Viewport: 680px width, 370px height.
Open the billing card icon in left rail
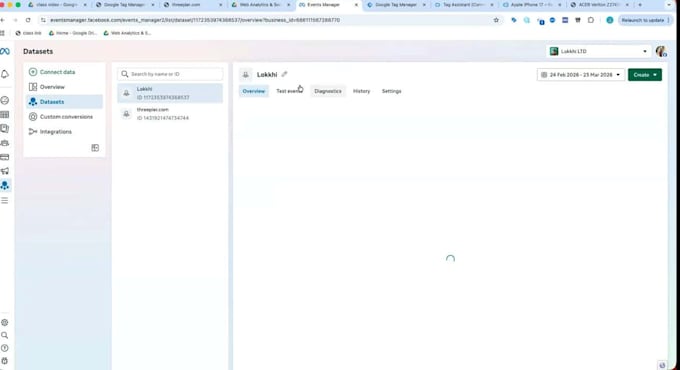pyautogui.click(x=5, y=157)
